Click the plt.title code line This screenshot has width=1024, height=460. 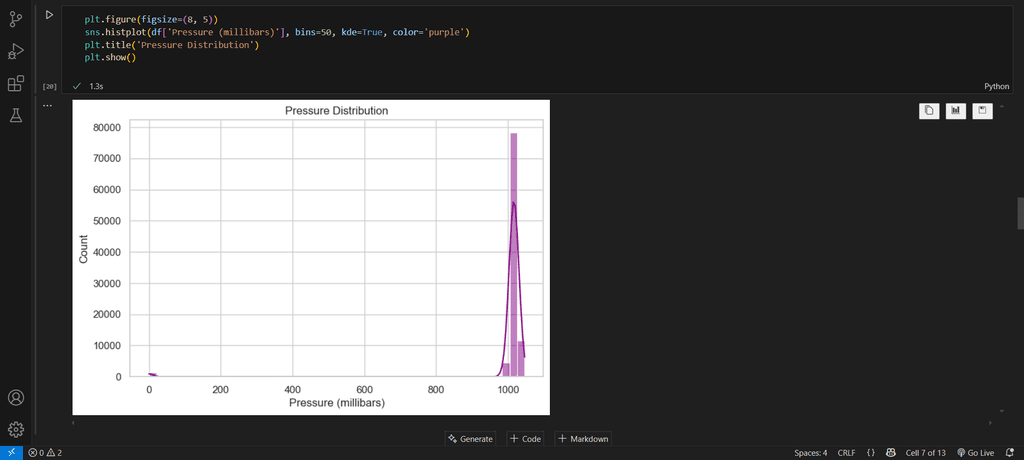coord(172,45)
